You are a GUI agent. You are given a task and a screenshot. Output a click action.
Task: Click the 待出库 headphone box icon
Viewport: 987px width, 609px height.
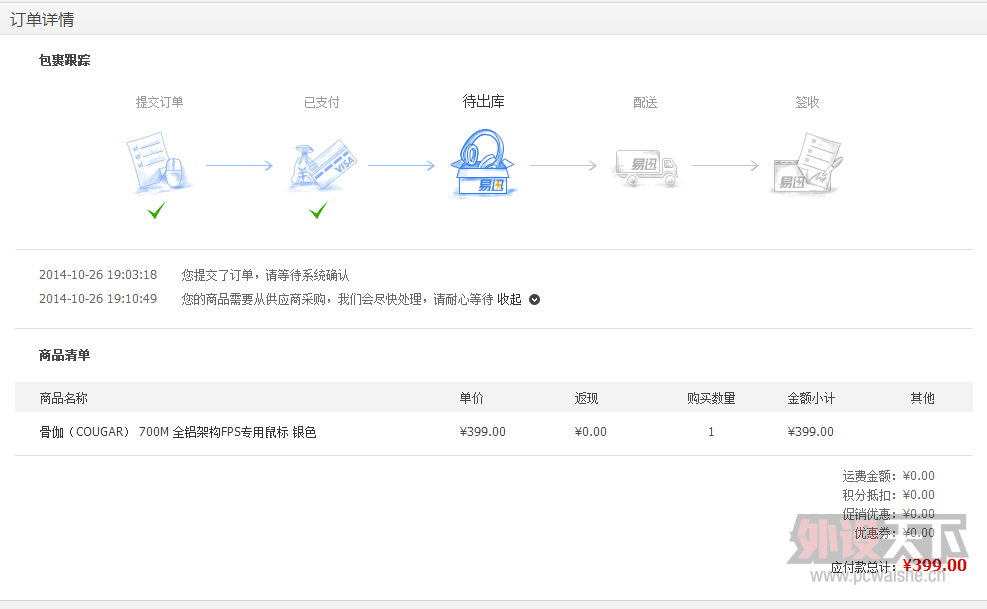[483, 164]
